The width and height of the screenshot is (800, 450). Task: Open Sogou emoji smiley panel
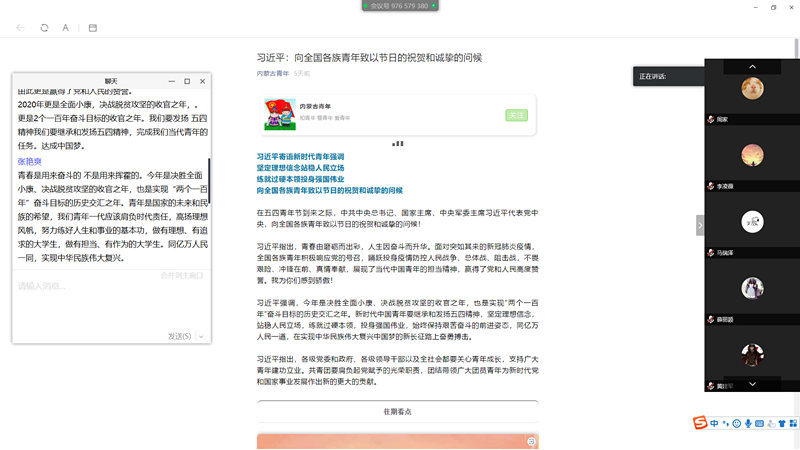pos(737,423)
